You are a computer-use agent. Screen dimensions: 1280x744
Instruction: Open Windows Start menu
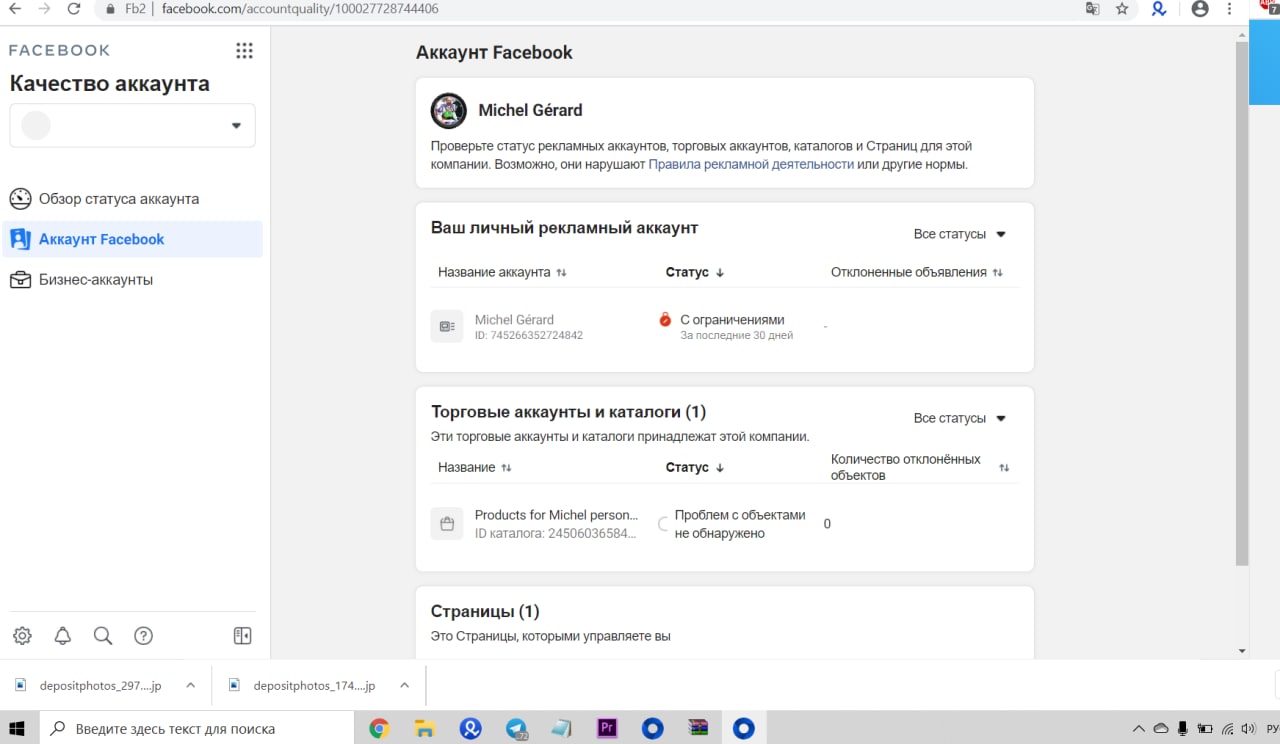19,728
